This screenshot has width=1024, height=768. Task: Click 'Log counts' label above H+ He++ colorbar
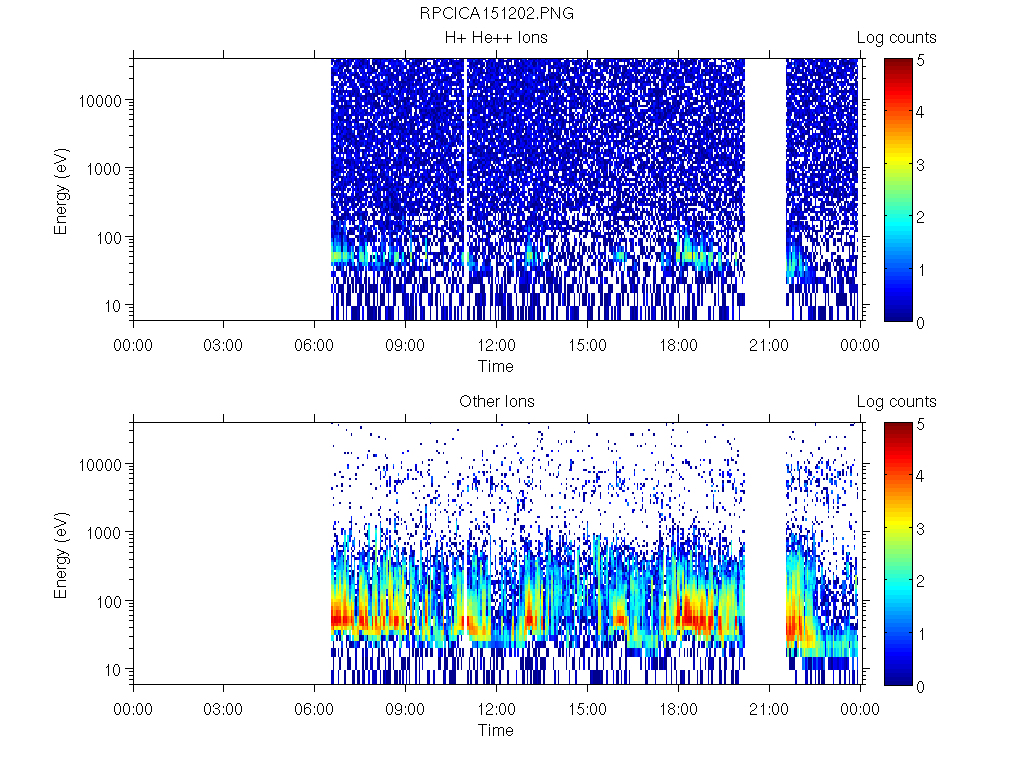point(897,38)
